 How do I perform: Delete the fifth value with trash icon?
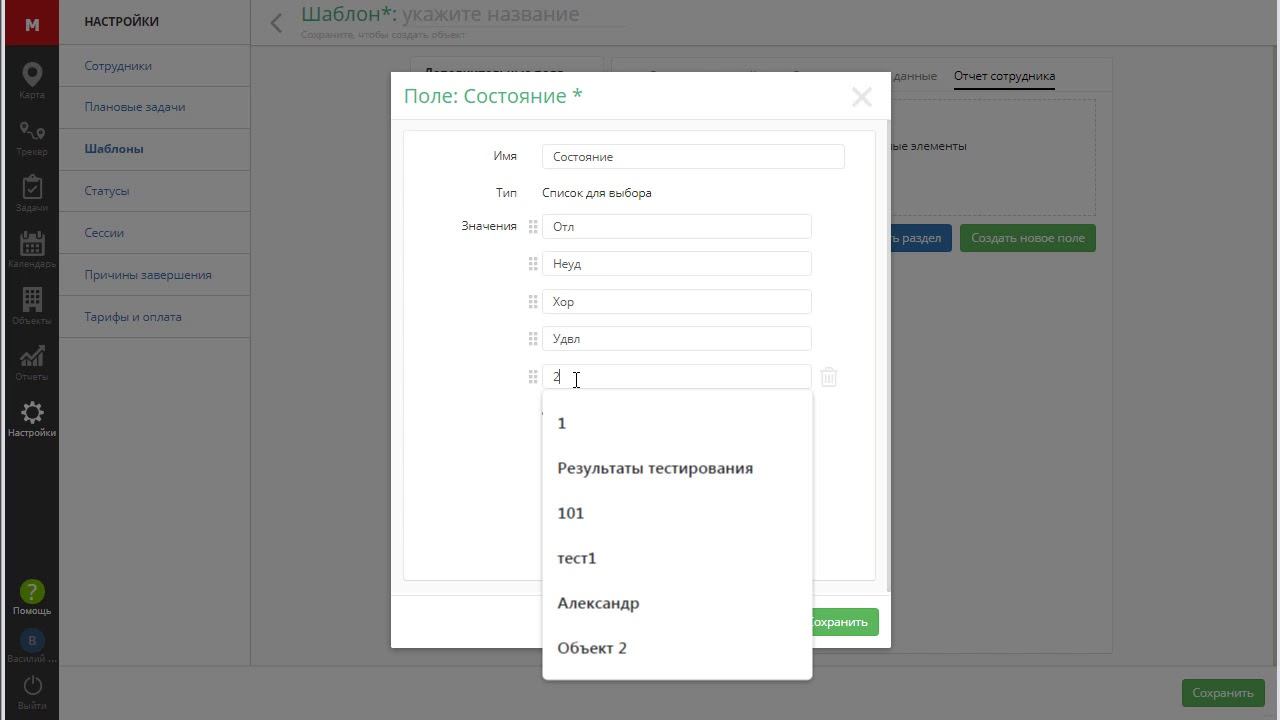coord(828,377)
